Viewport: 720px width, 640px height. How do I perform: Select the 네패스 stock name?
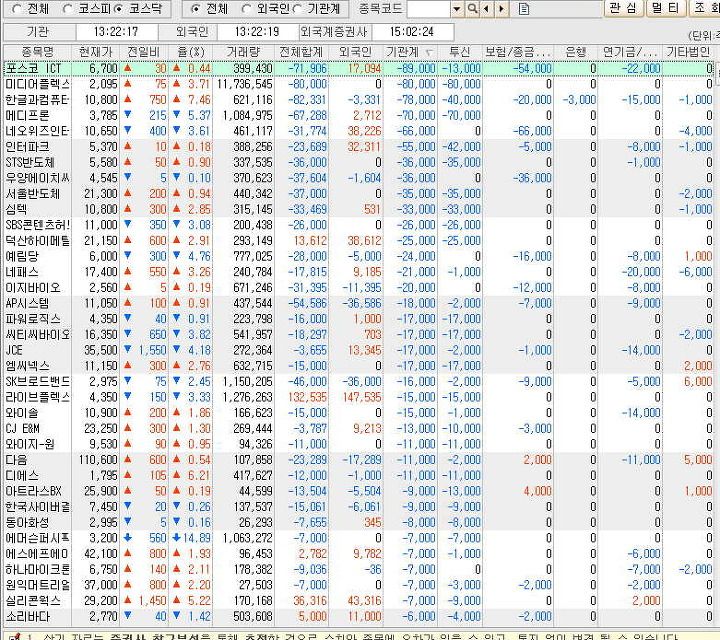pyautogui.click(x=22, y=272)
